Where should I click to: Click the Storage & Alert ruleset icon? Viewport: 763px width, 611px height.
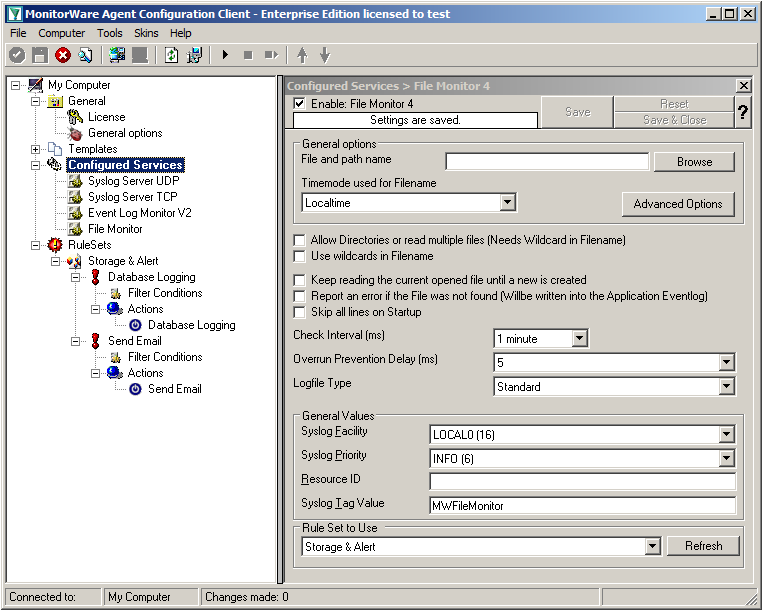[74, 261]
